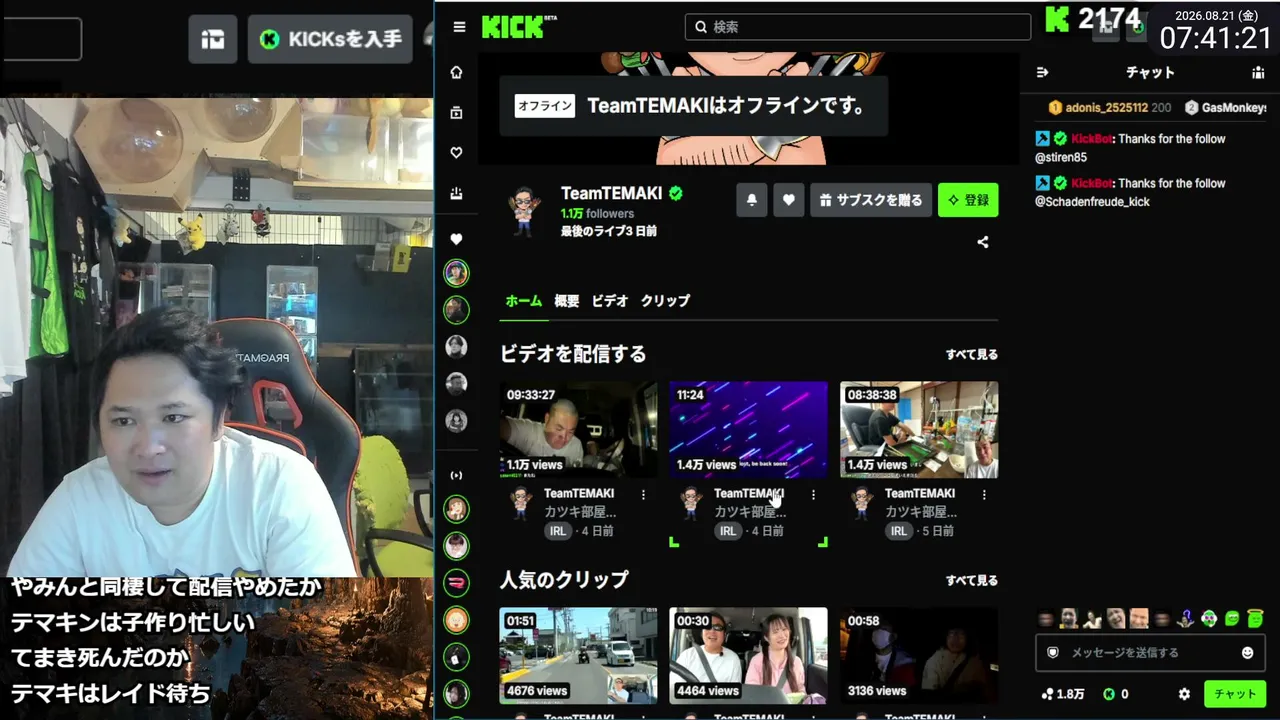The image size is (1280, 720).
Task: Open the Browse icon in sidebar
Action: click(x=456, y=113)
